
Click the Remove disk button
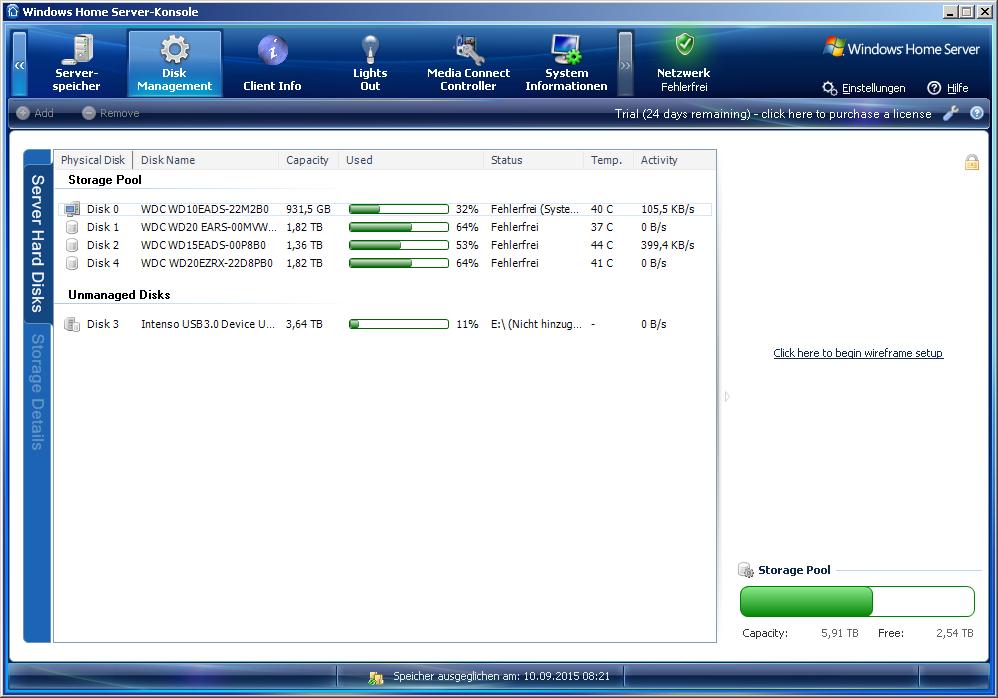(111, 113)
